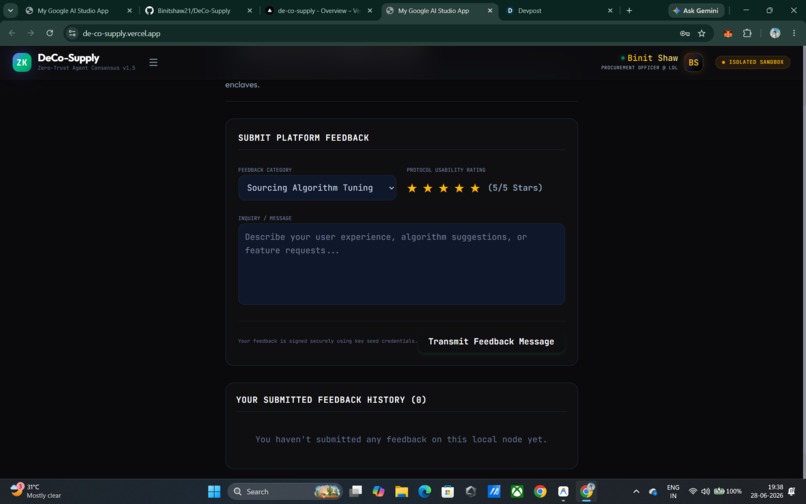This screenshot has height=504, width=806.
Task: Open the ENG IN language switcher
Action: [x=673, y=492]
